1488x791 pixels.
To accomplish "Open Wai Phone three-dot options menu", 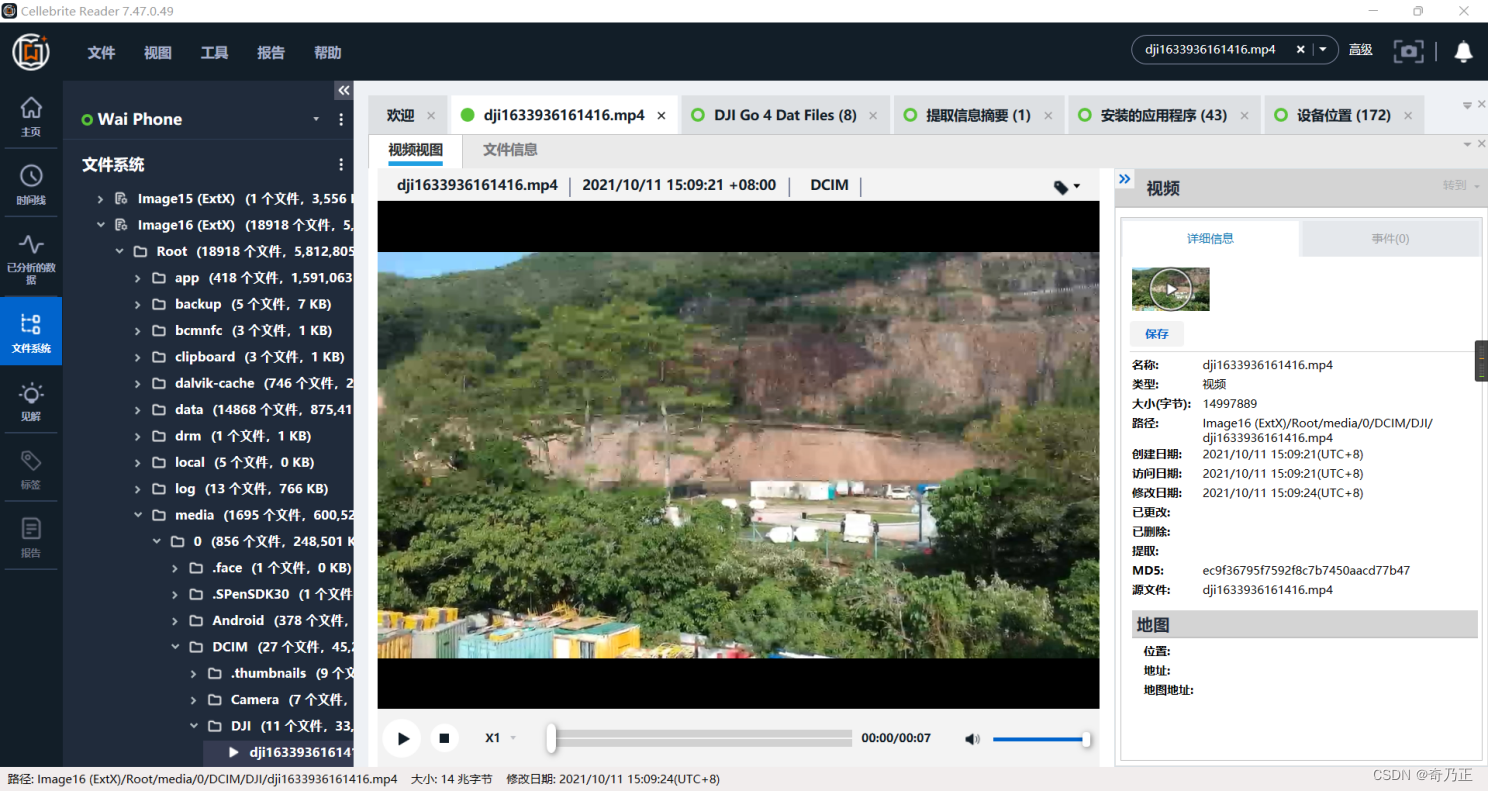I will click(341, 119).
